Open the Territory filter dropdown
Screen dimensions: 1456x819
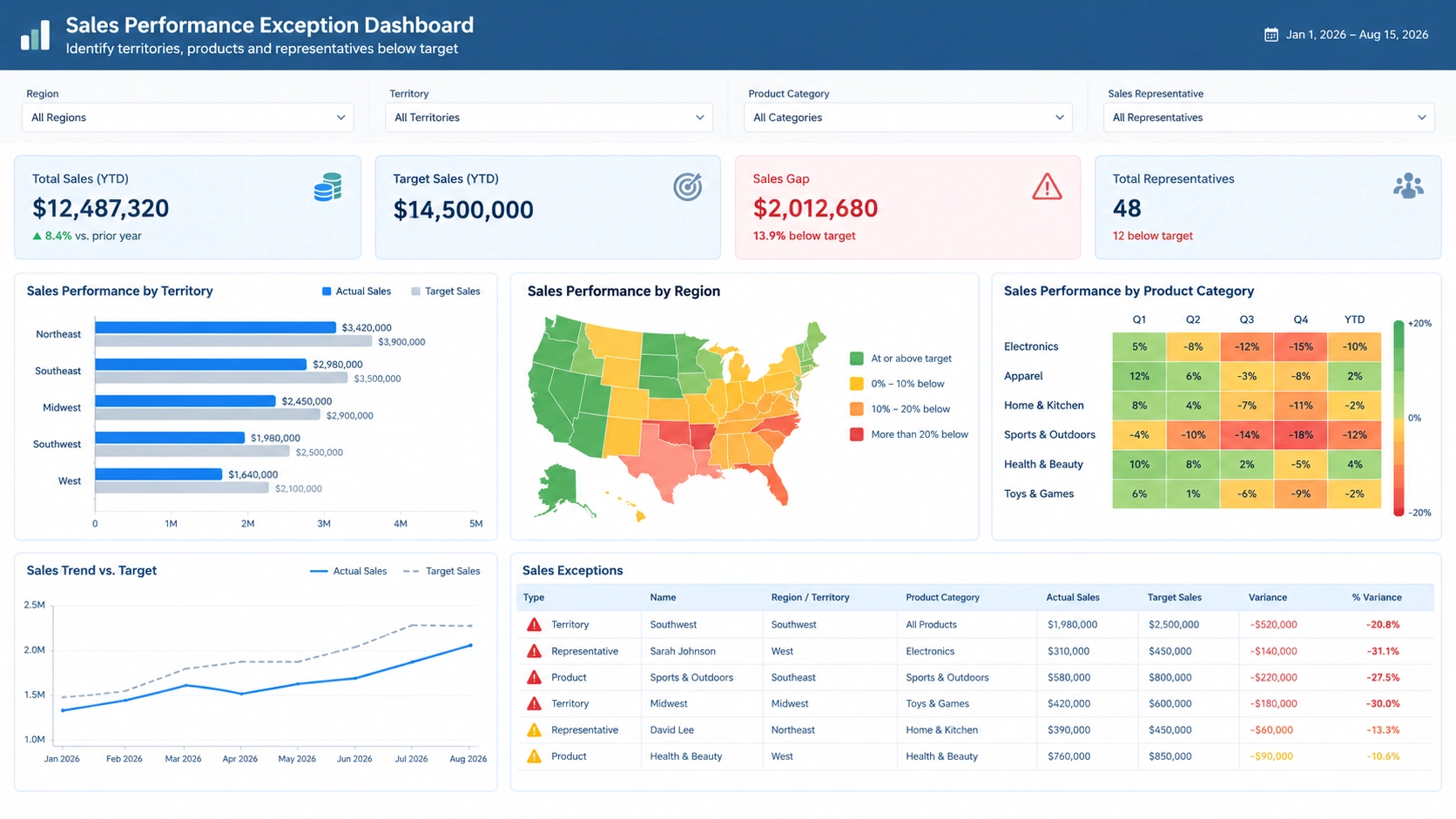coord(549,117)
